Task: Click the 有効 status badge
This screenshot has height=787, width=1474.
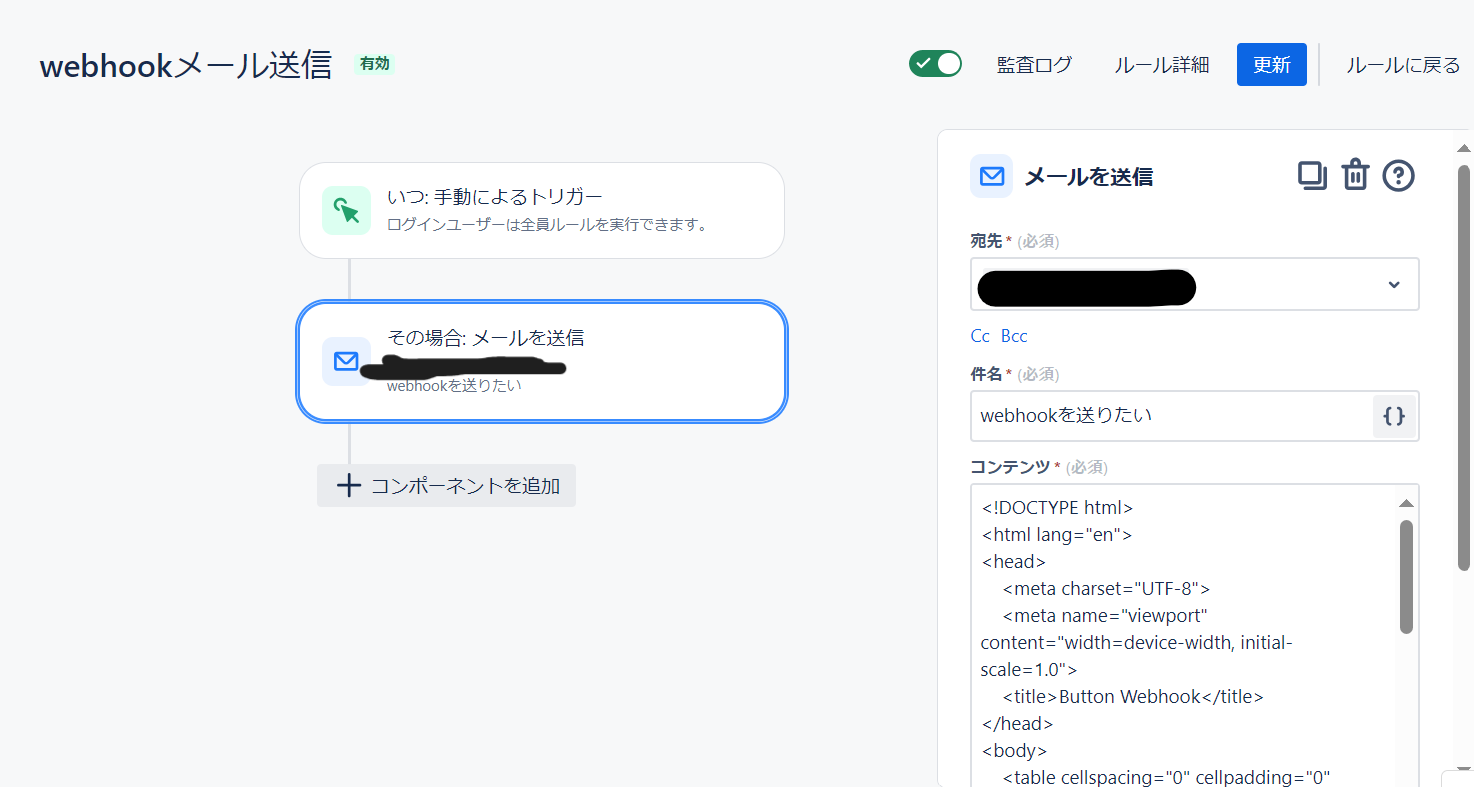Action: pyautogui.click(x=375, y=64)
